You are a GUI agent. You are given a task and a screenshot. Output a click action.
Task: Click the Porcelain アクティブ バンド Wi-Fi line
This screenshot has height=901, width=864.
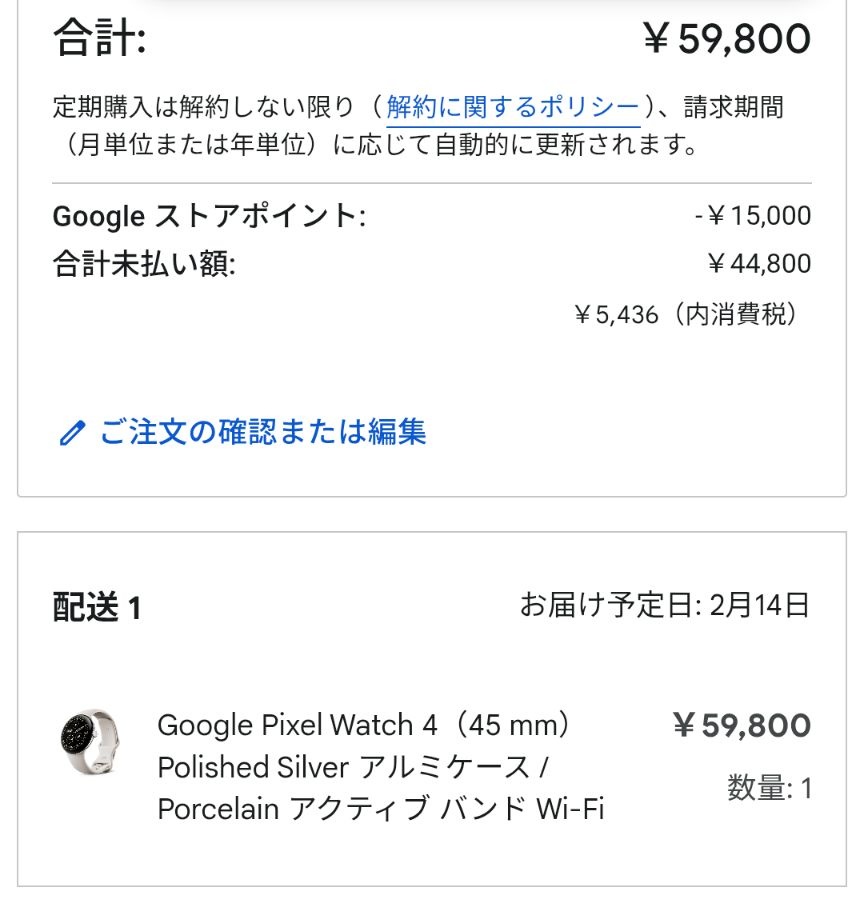381,808
